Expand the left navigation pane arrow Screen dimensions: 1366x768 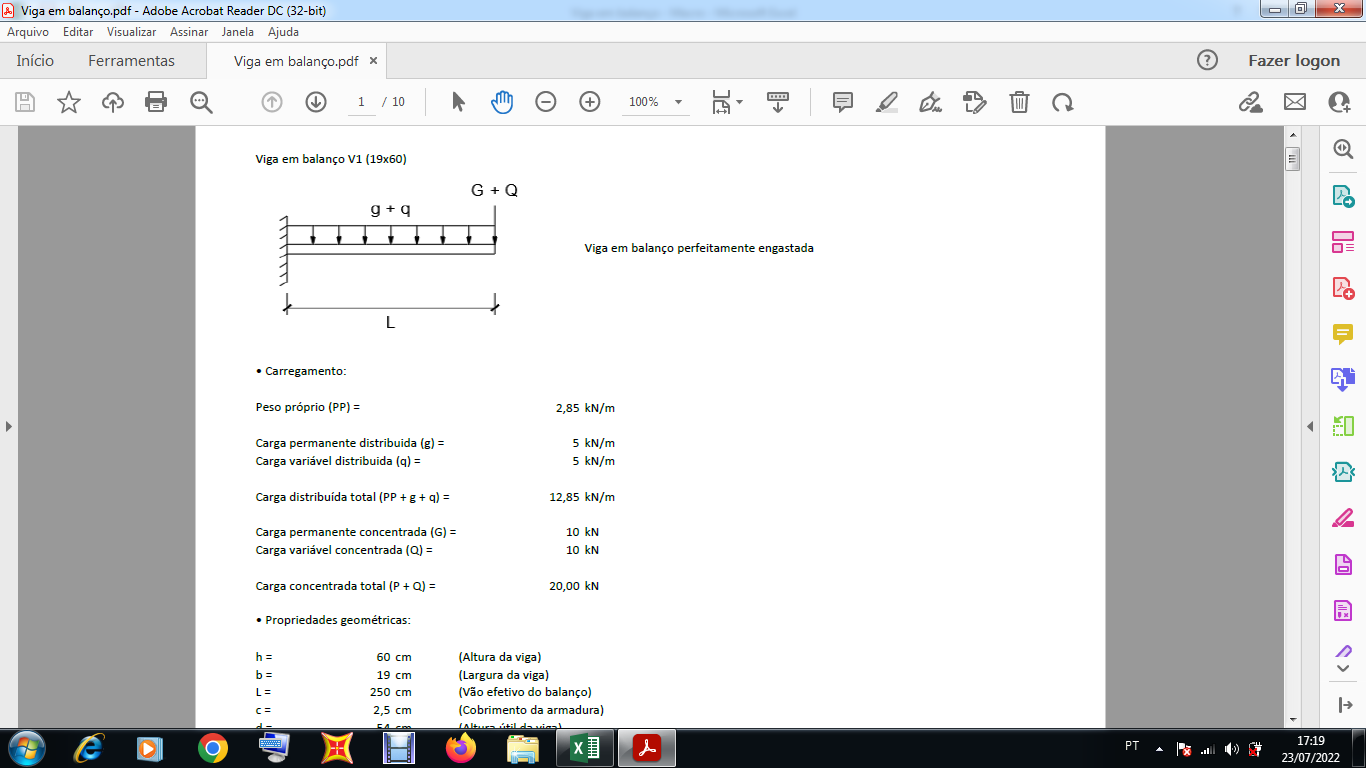pyautogui.click(x=9, y=426)
